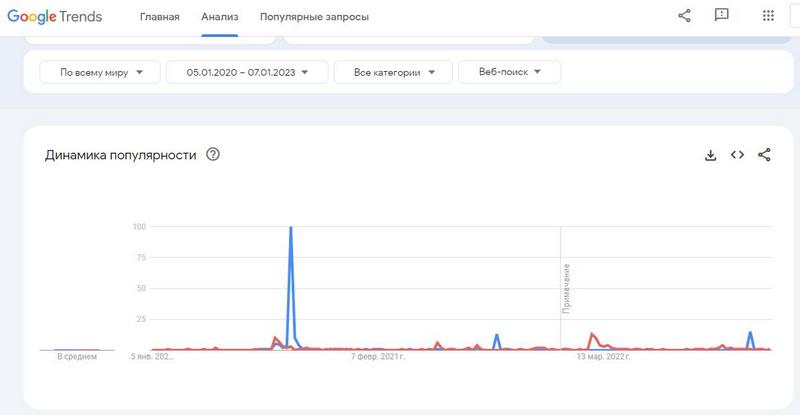Share the page via header share icon

point(685,16)
